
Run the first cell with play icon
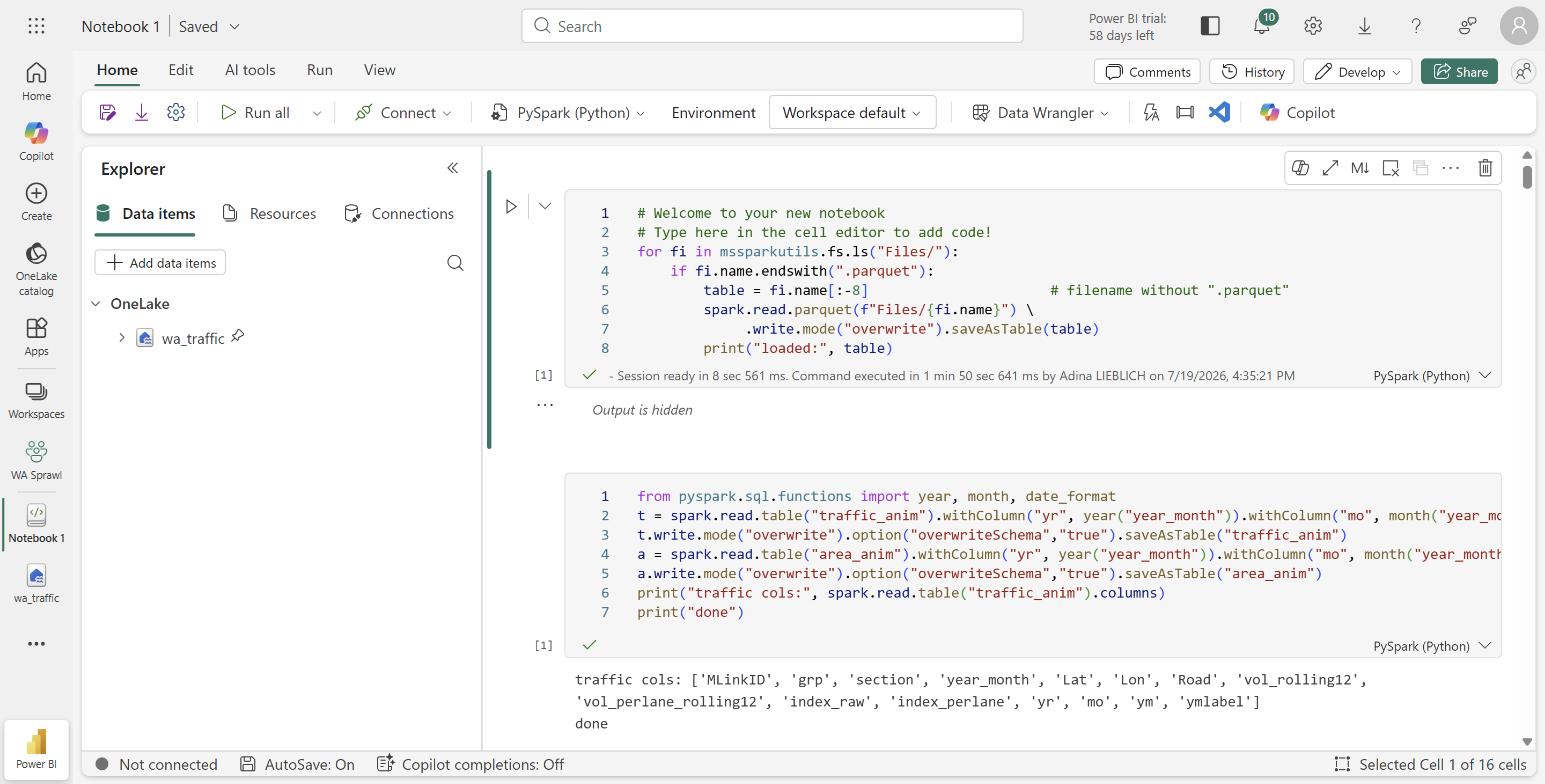click(511, 206)
